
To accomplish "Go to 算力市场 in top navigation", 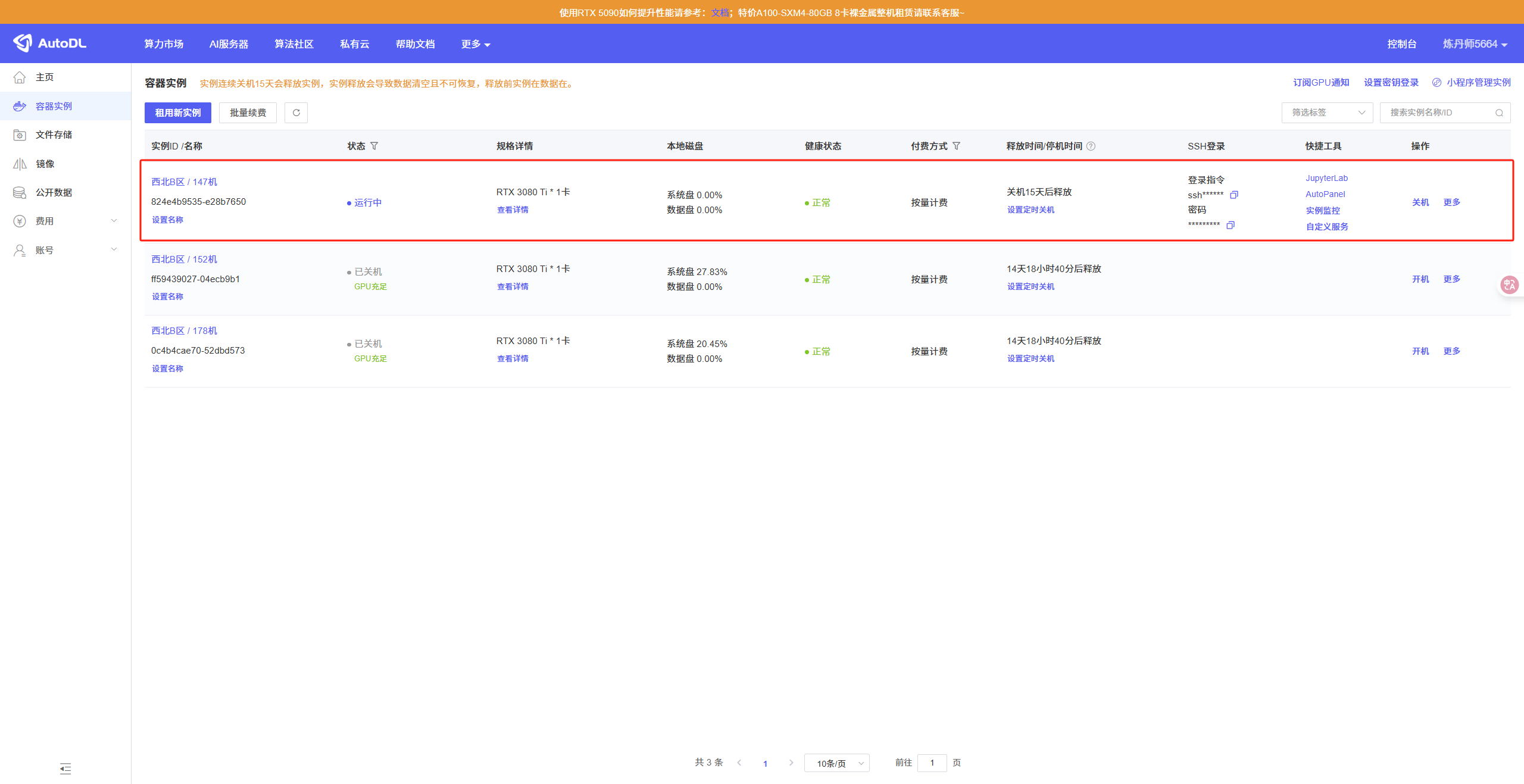I will [x=164, y=44].
